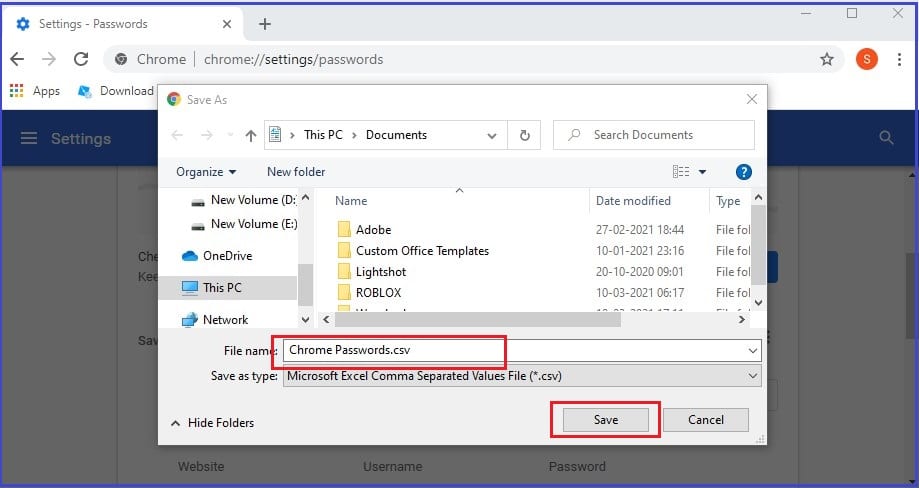Select This PC in address path

tap(323, 135)
